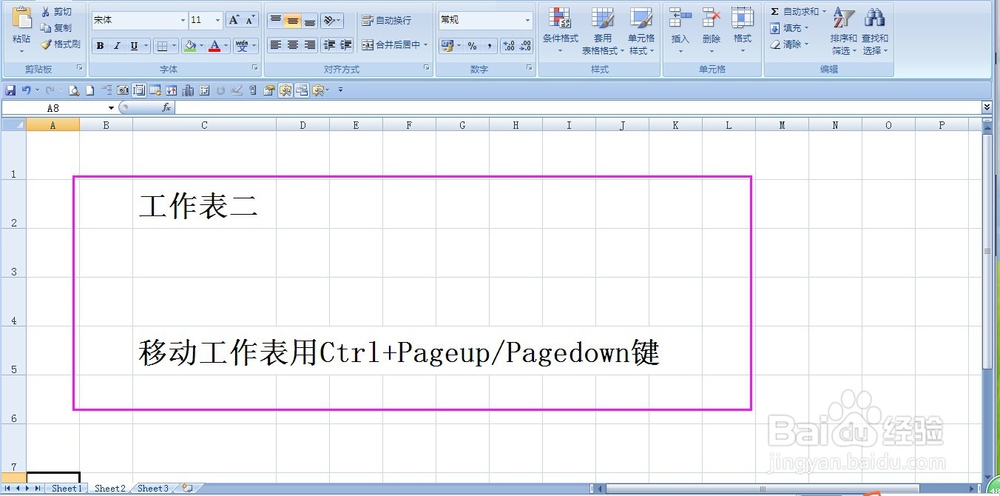This screenshot has width=1000, height=496.
Task: Set bottom vertical alignment
Action: [x=310, y=20]
